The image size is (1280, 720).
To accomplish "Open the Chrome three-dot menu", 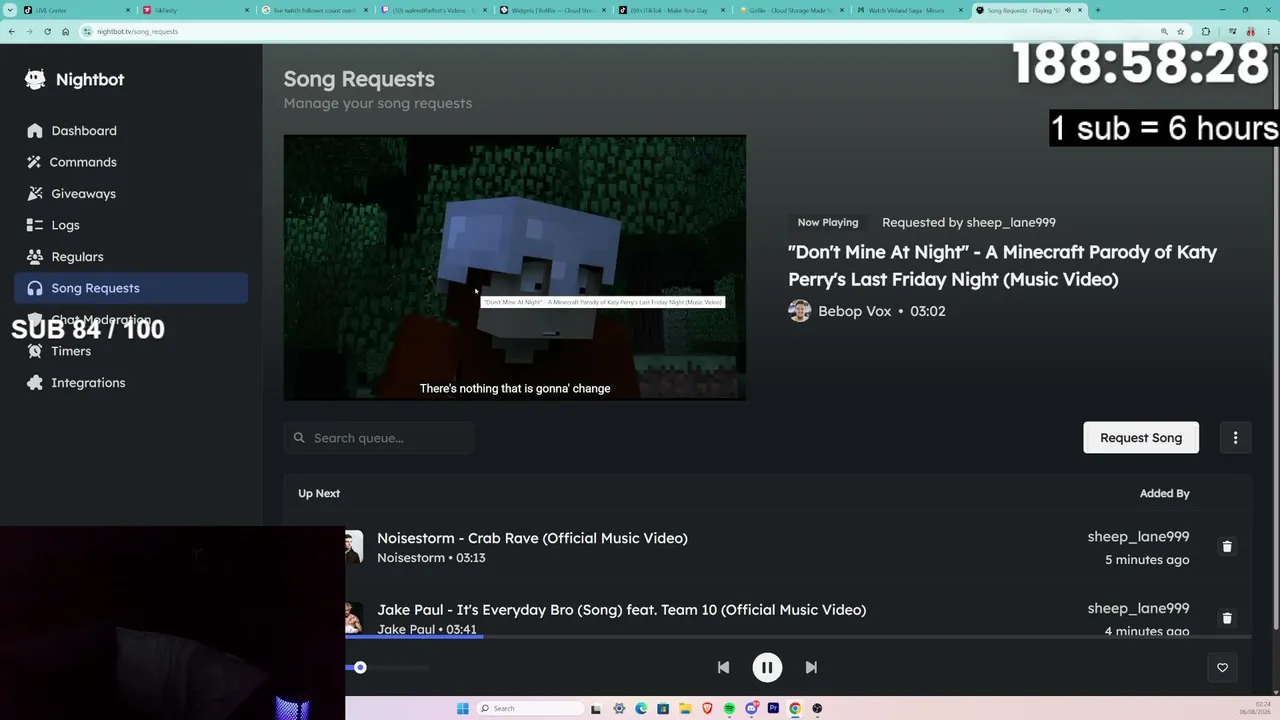I will click(x=1268, y=31).
